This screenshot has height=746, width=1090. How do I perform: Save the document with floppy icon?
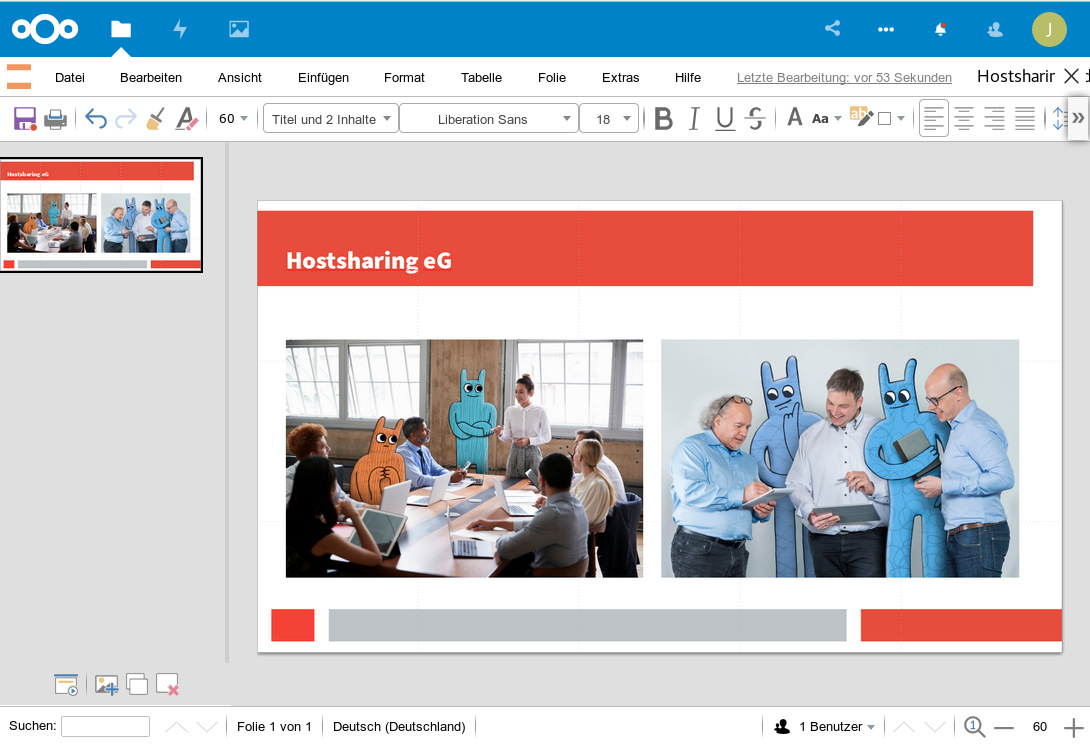(x=25, y=119)
